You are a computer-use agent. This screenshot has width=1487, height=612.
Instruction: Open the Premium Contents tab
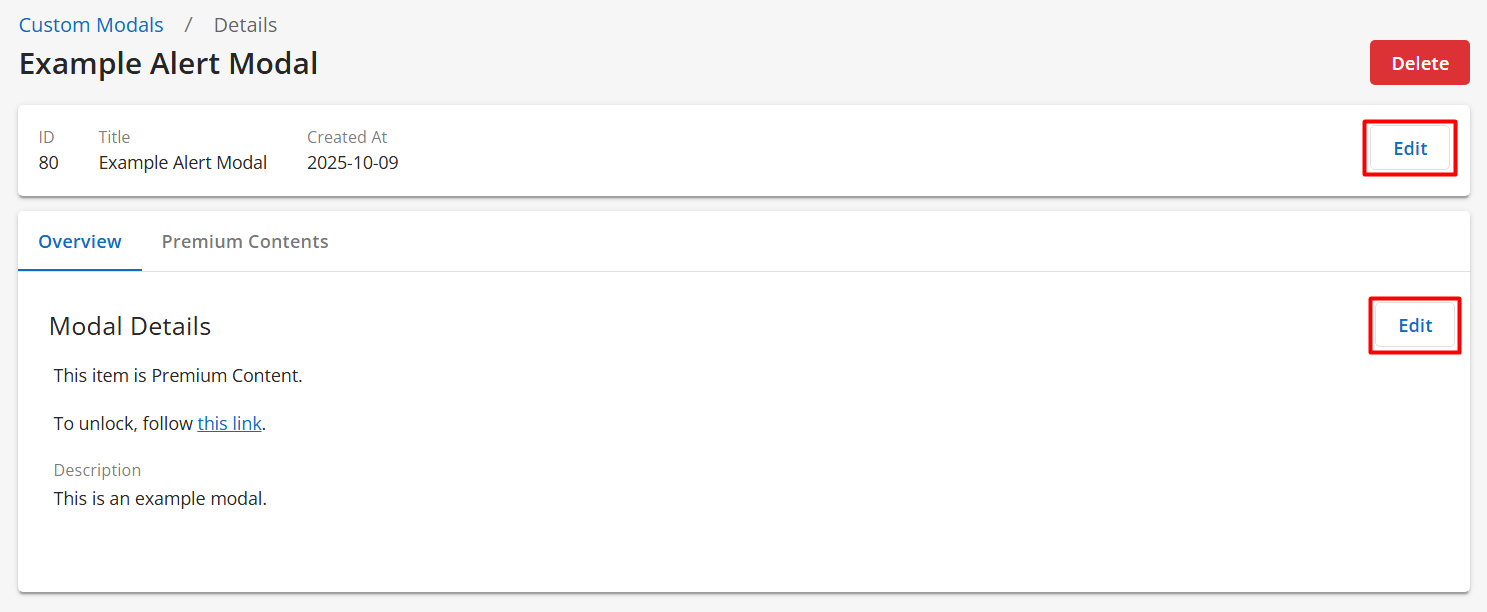245,242
